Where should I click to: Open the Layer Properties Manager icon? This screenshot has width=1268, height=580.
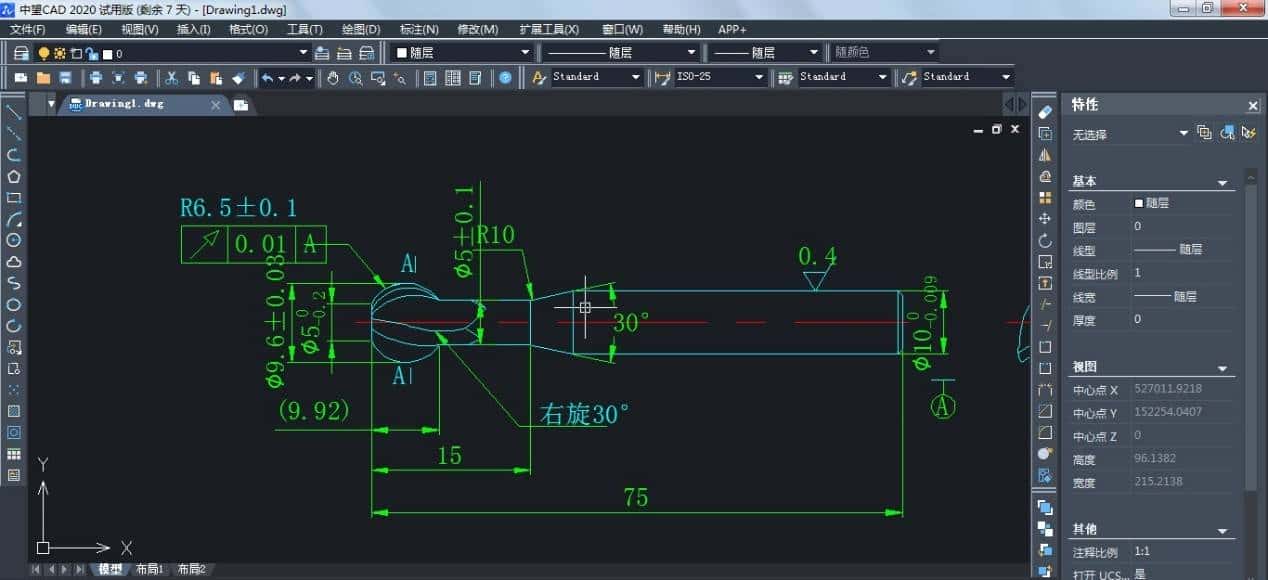point(21,53)
